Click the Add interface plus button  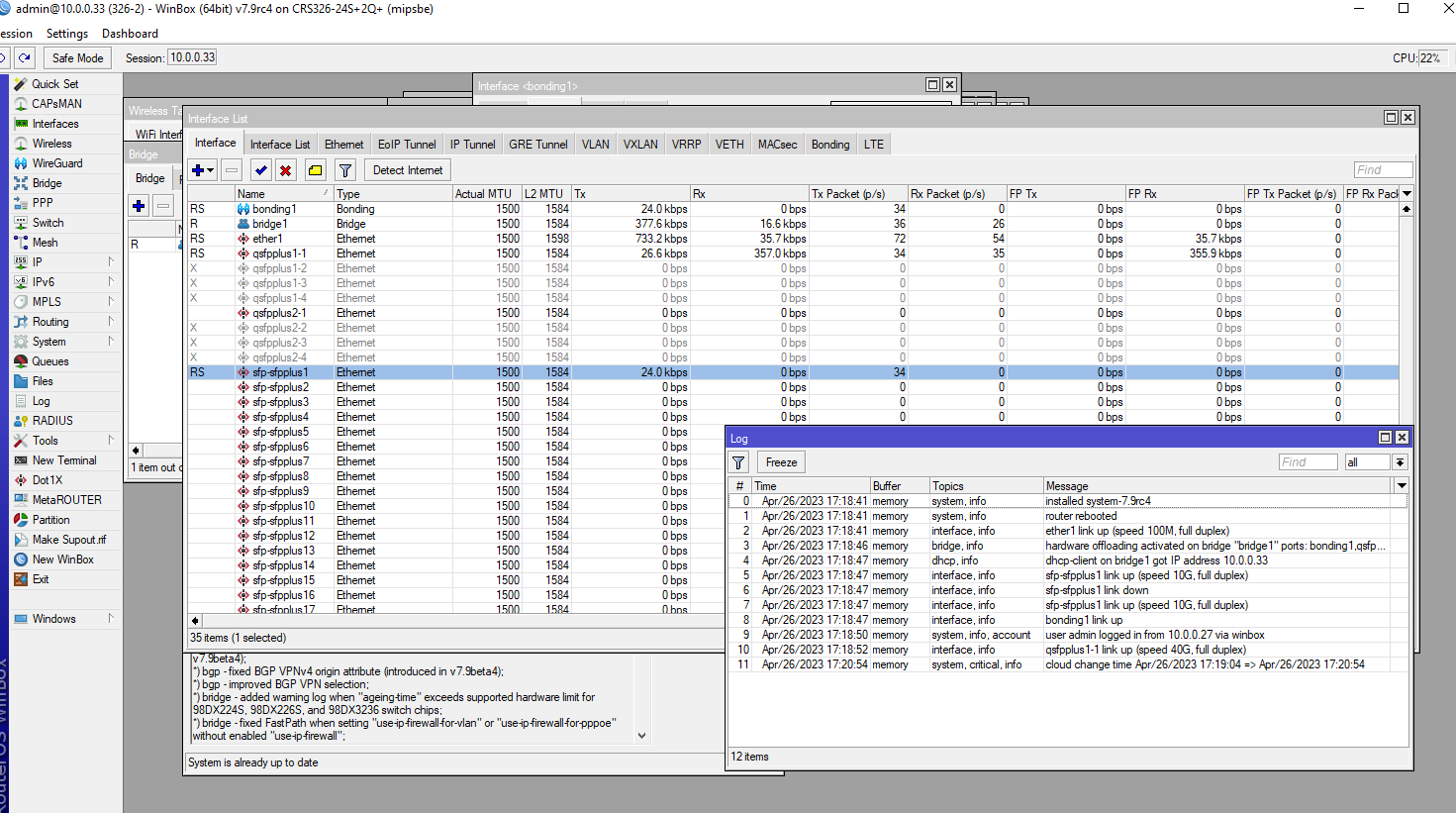click(x=199, y=170)
